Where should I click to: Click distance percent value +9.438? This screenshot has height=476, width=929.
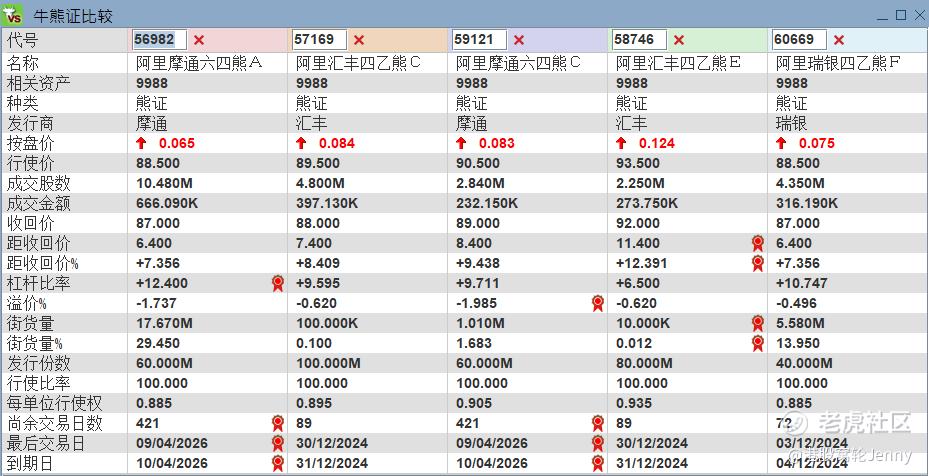pyautogui.click(x=478, y=263)
